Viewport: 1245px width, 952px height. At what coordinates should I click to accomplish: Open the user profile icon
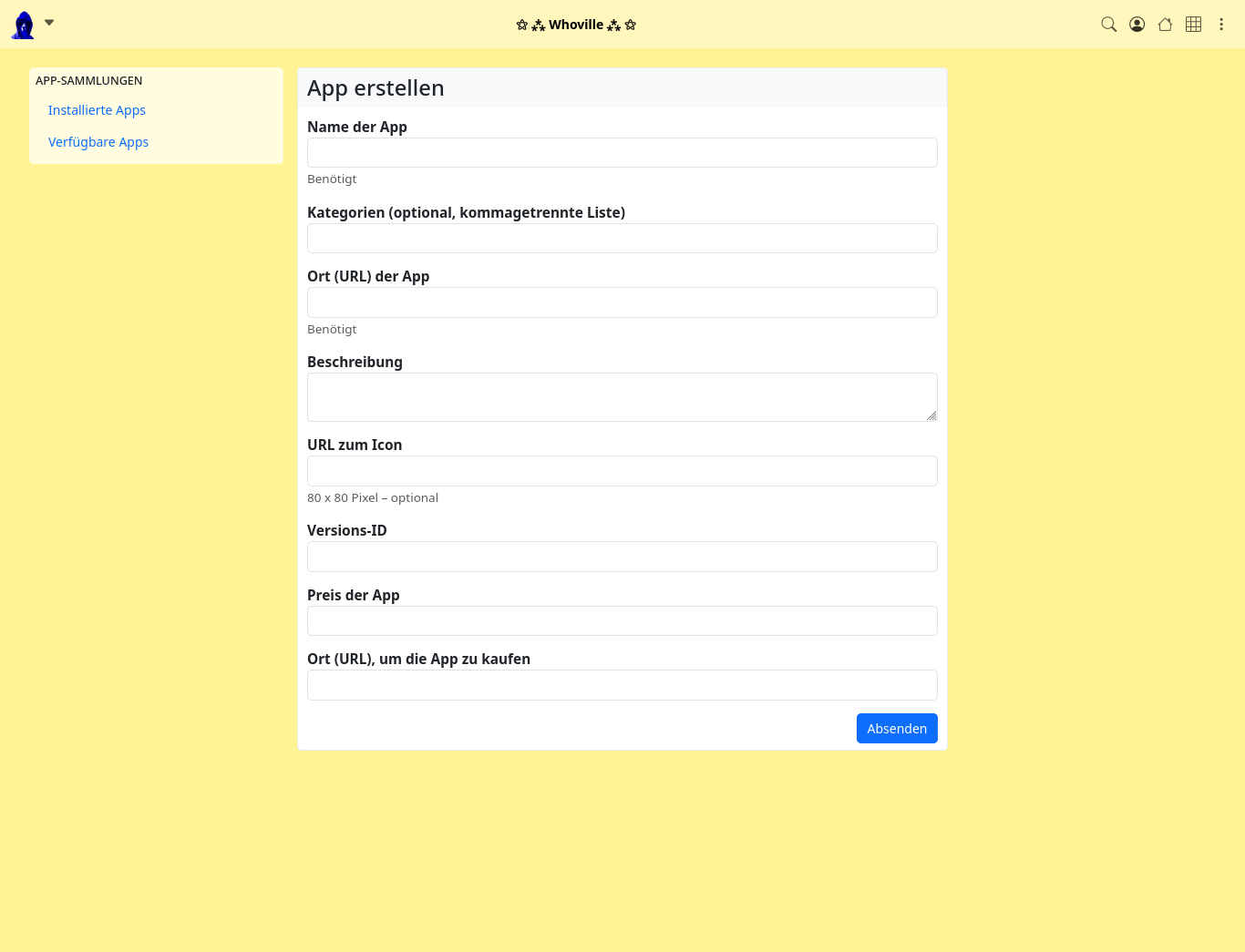point(1137,25)
